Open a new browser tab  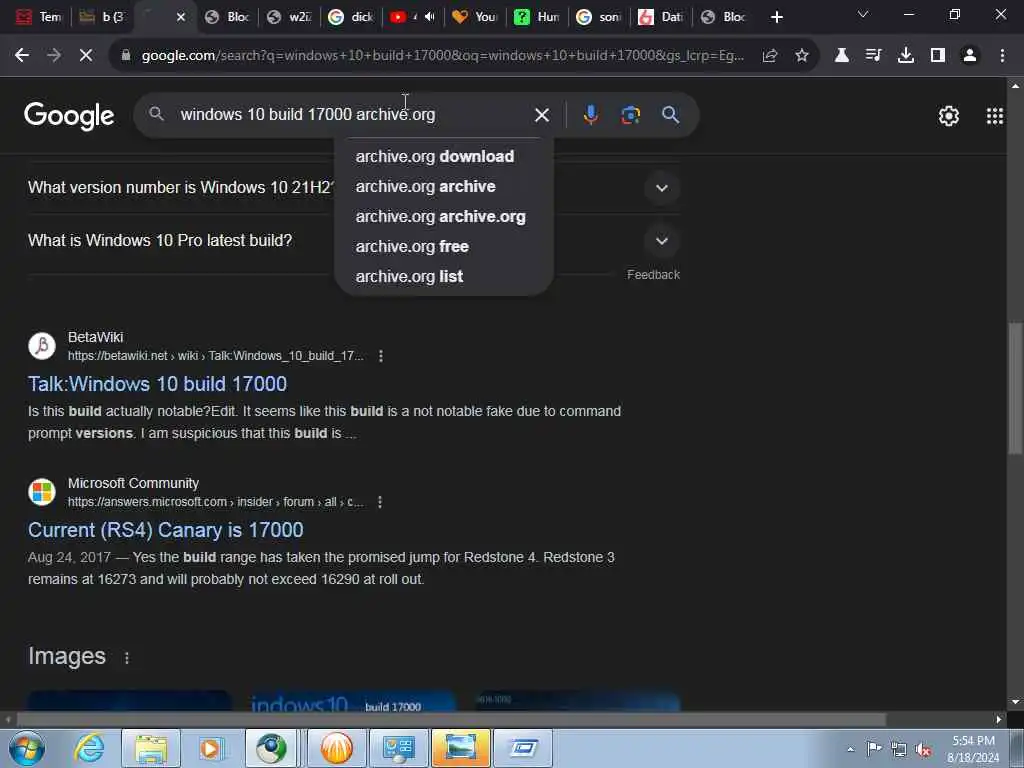pyautogui.click(x=776, y=17)
